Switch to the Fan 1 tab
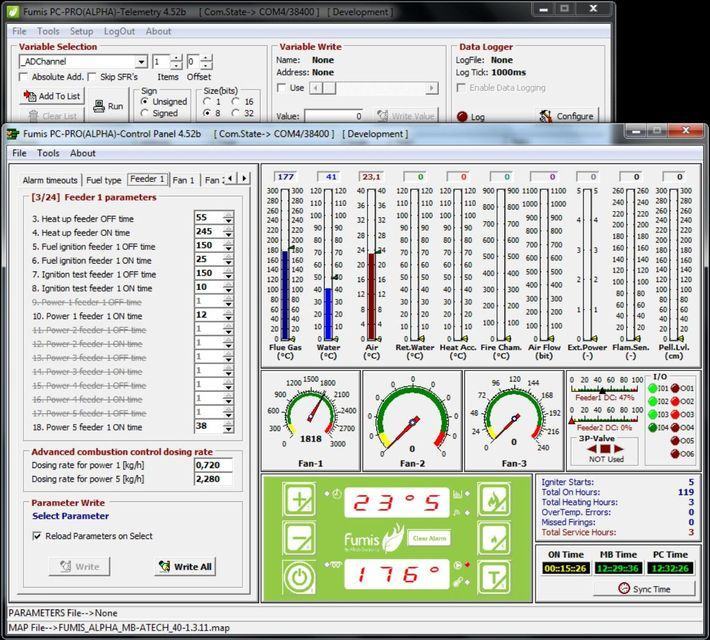710x640 pixels. (183, 180)
